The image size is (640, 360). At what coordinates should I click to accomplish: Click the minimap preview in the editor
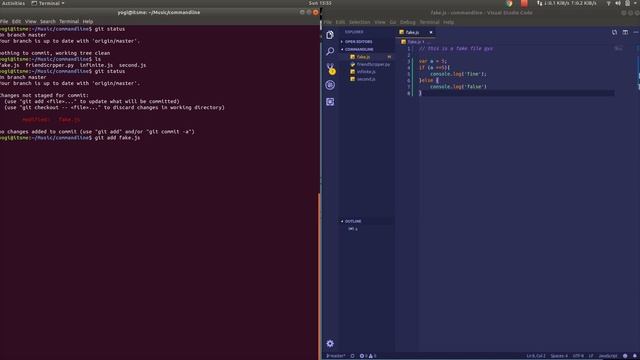[x=618, y=49]
